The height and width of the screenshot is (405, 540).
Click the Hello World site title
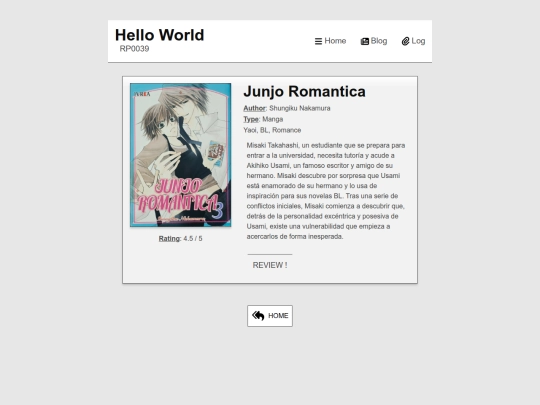pyautogui.click(x=159, y=35)
